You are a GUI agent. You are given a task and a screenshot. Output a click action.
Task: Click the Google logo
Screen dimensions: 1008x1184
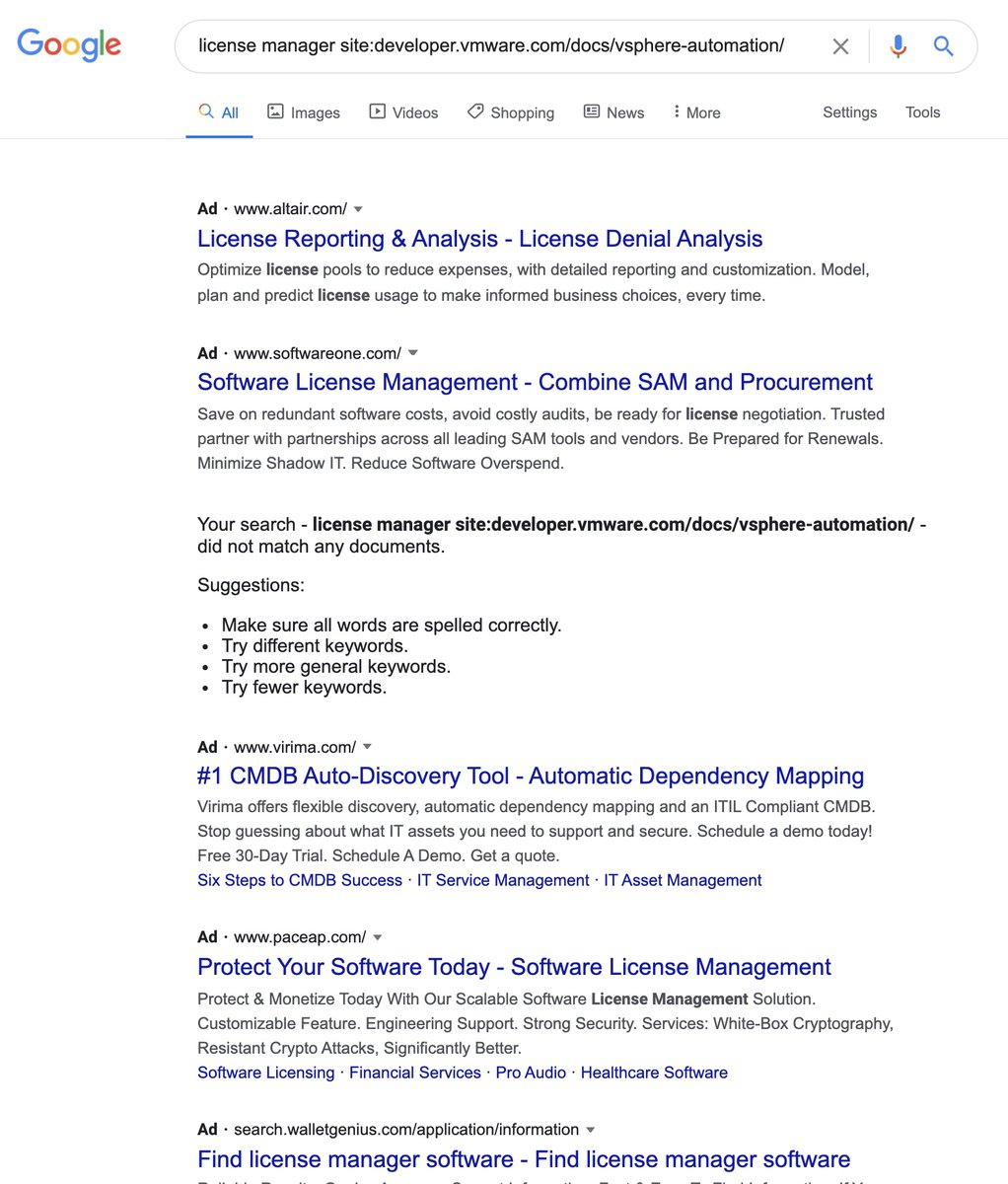[x=69, y=44]
